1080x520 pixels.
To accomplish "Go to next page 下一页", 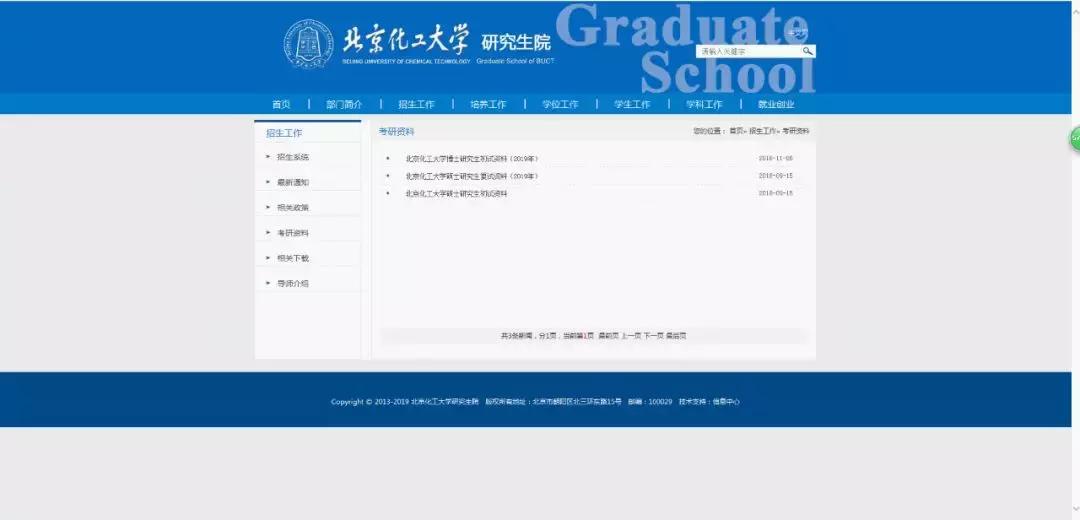I will click(654, 336).
